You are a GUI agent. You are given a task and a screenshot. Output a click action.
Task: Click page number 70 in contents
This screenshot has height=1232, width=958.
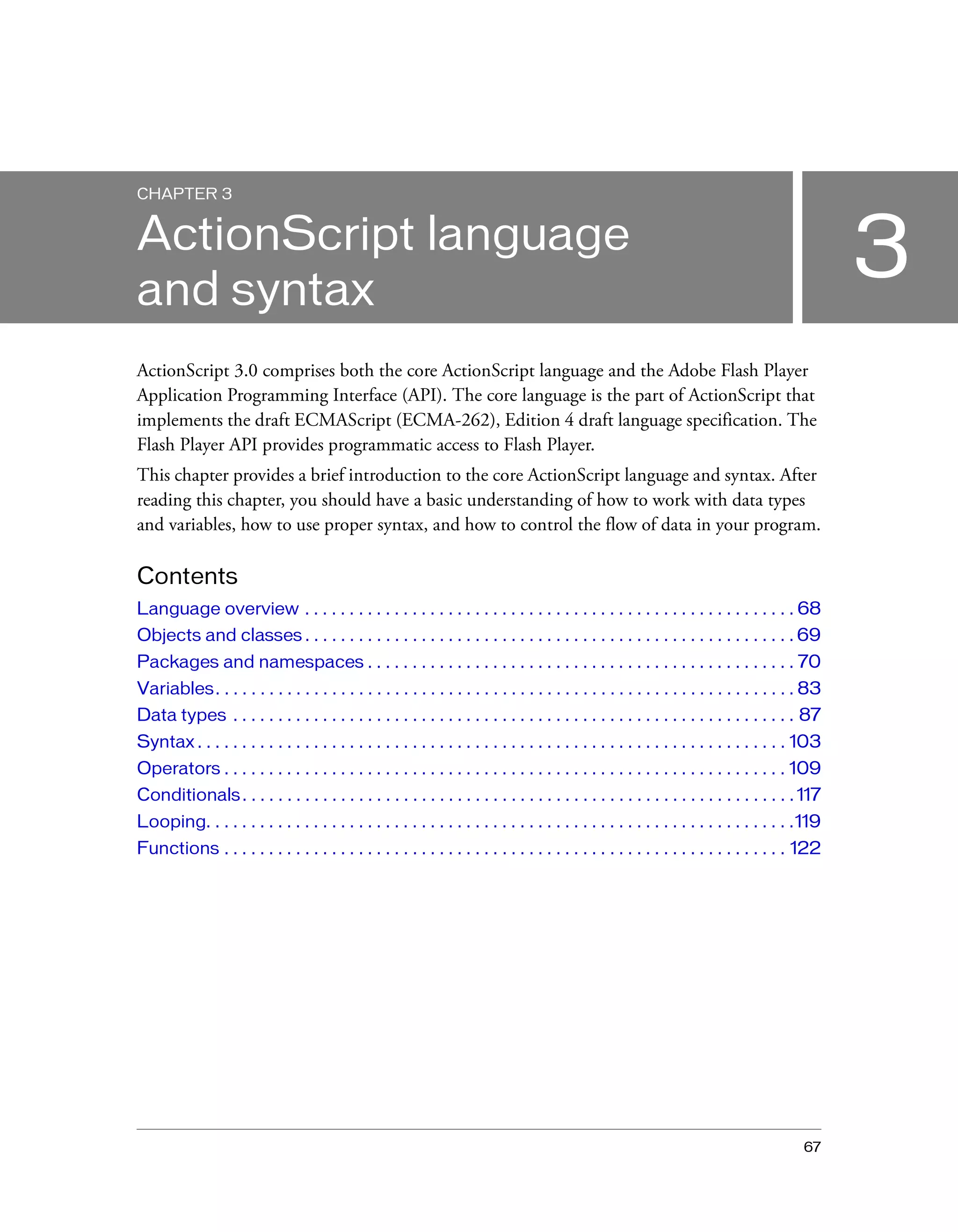click(x=809, y=661)
